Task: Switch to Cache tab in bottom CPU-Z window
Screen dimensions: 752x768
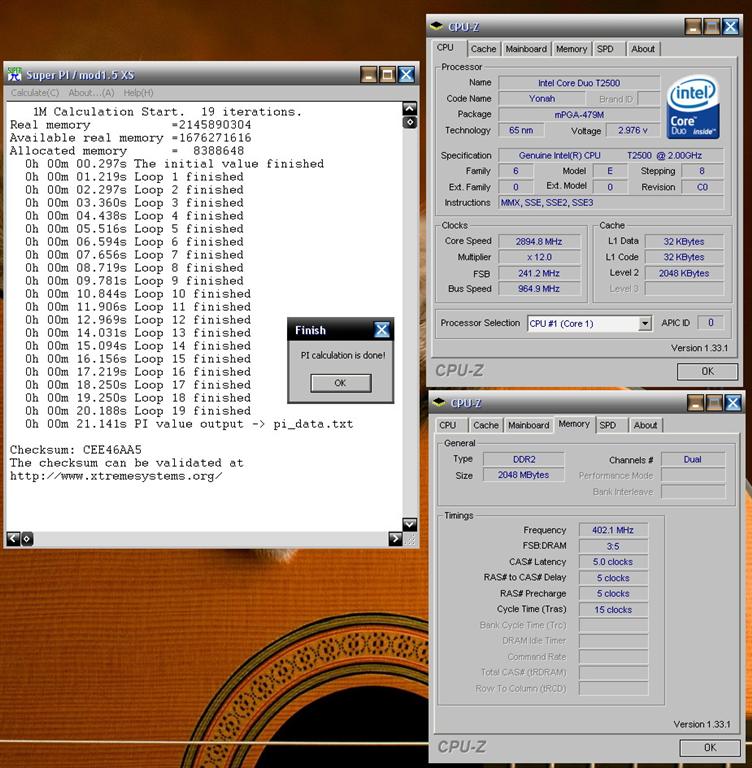Action: pyautogui.click(x=486, y=425)
